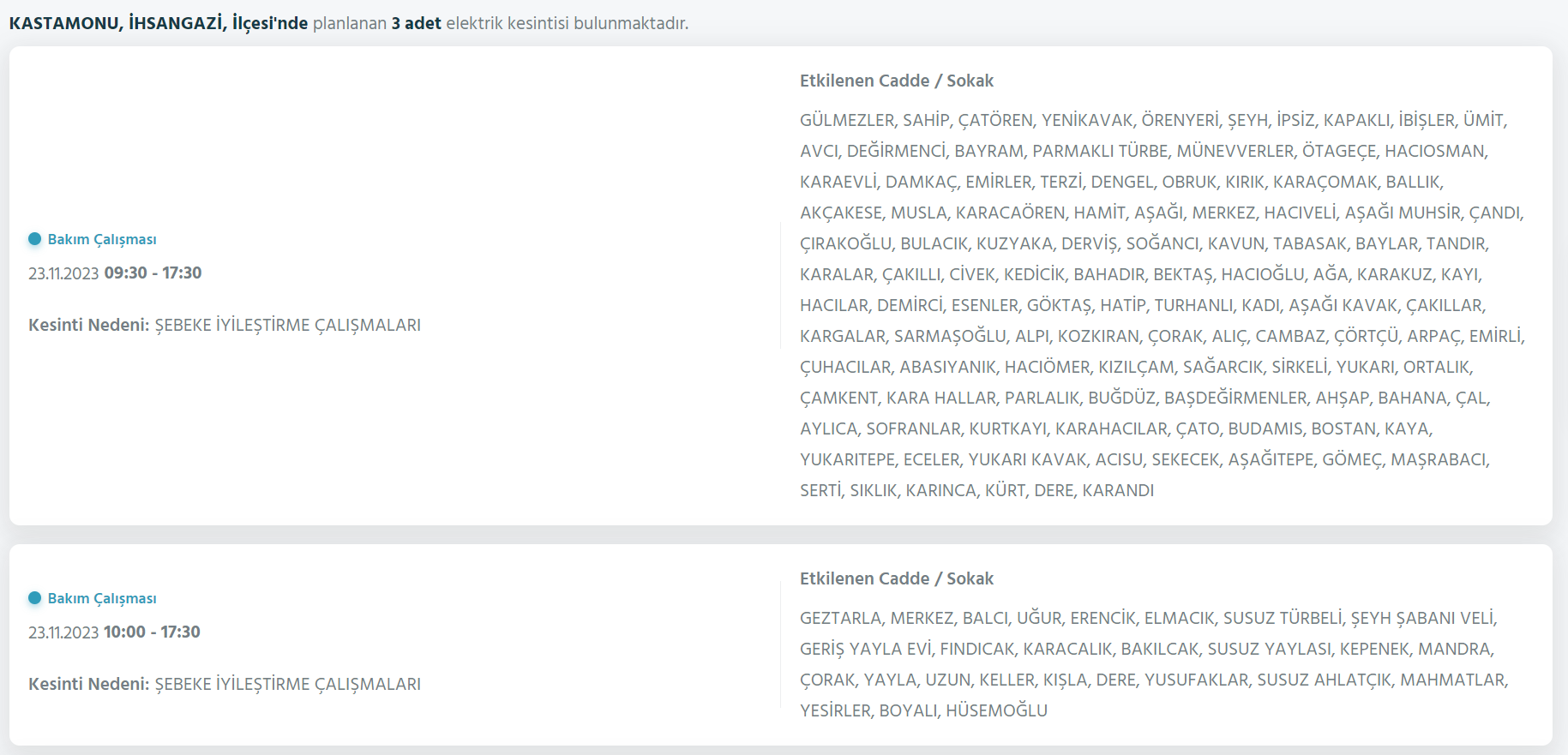
Task: Click the Etkilenen Cadde / Sokak heading above GEZTARLA
Action: click(896, 578)
